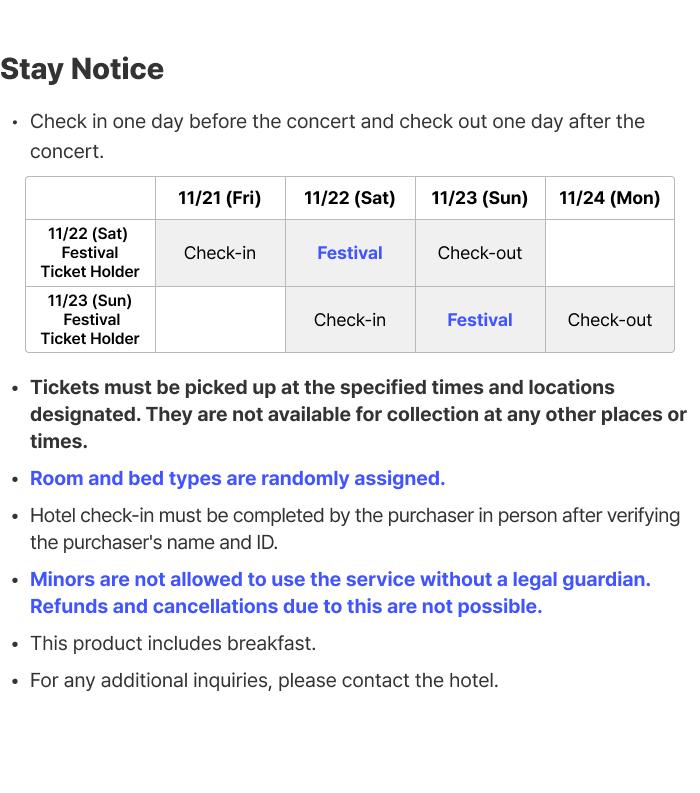Click the "11/21 (Fri)" column header
Viewport: 700px width, 793px height.
click(x=220, y=198)
